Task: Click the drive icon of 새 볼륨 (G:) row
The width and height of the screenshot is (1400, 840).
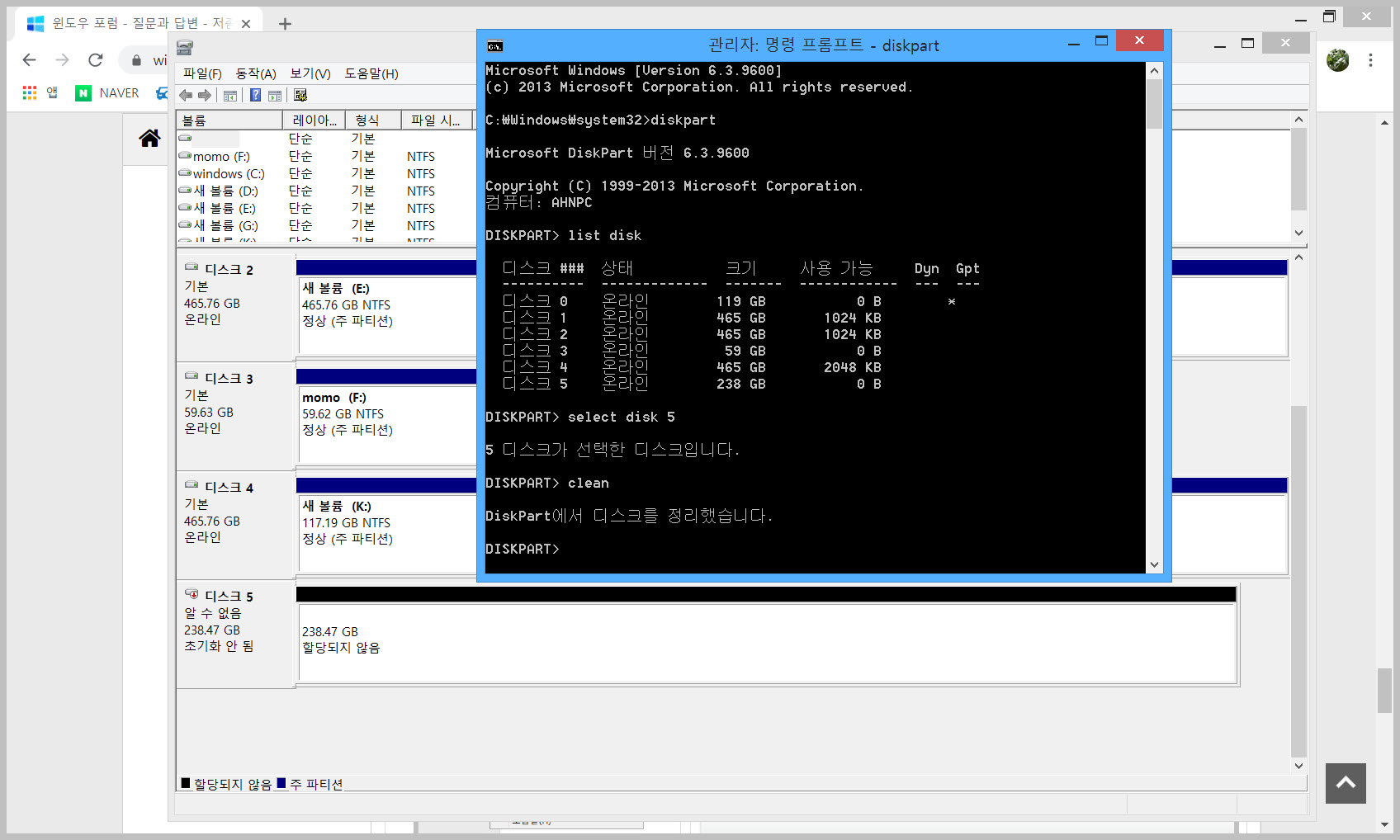Action: [185, 225]
